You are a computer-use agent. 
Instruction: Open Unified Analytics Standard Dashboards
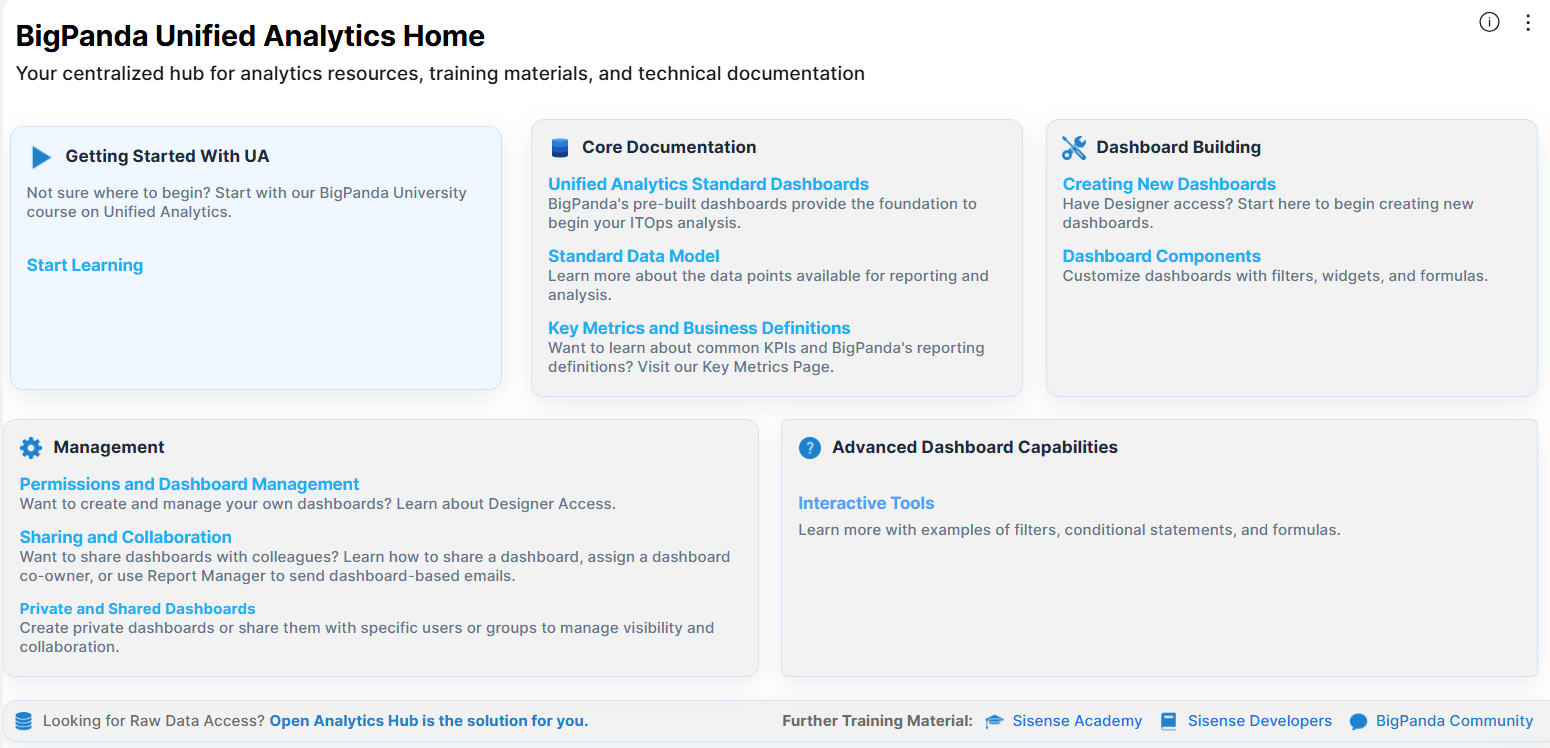(x=708, y=183)
